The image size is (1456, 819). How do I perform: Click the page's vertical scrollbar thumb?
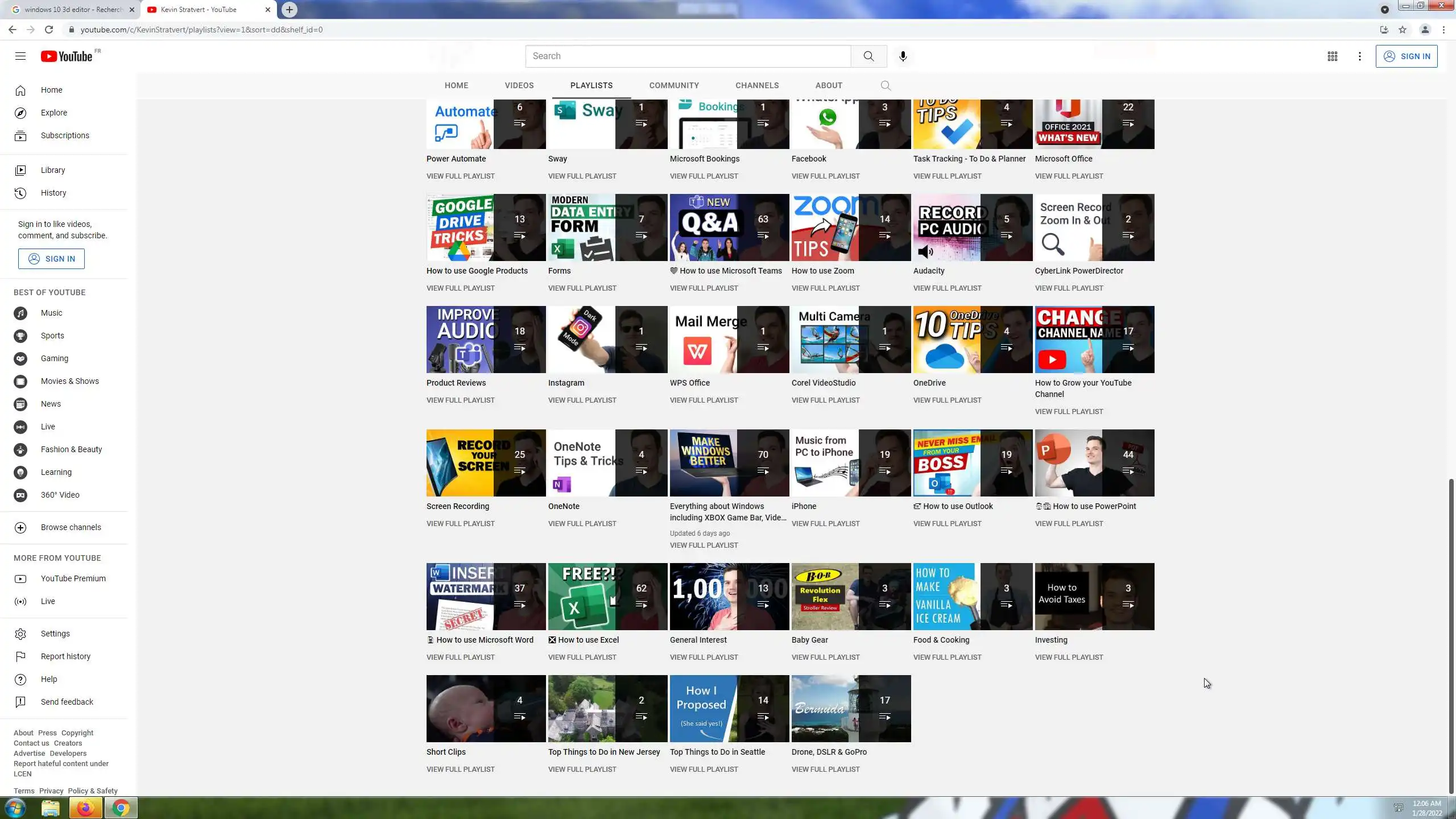(1451, 636)
